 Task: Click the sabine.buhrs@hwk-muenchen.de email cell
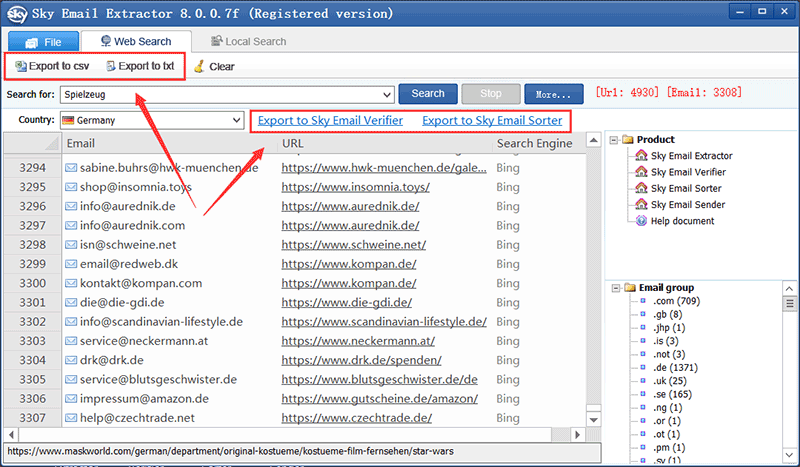169,168
